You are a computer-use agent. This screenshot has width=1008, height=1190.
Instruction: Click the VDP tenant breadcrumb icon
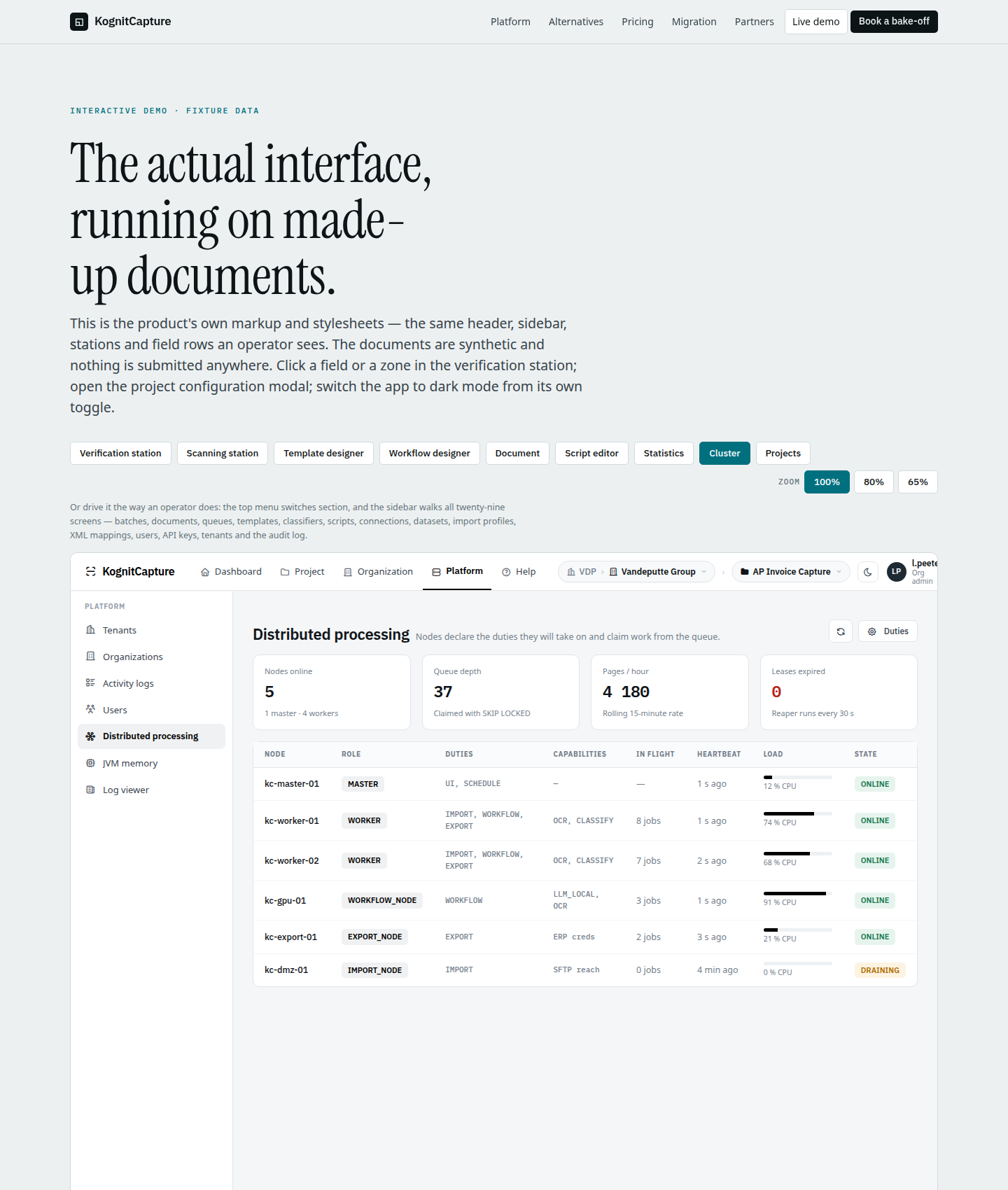[571, 572]
